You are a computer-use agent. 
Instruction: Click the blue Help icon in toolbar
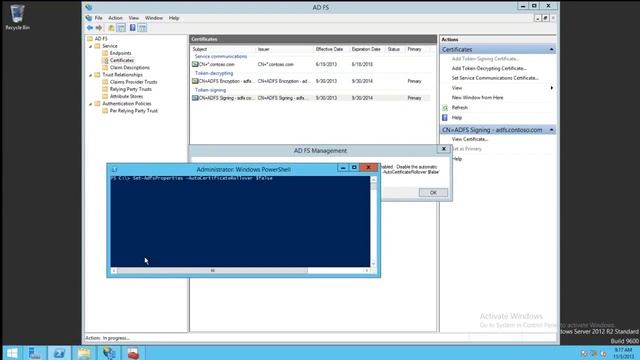point(133,28)
